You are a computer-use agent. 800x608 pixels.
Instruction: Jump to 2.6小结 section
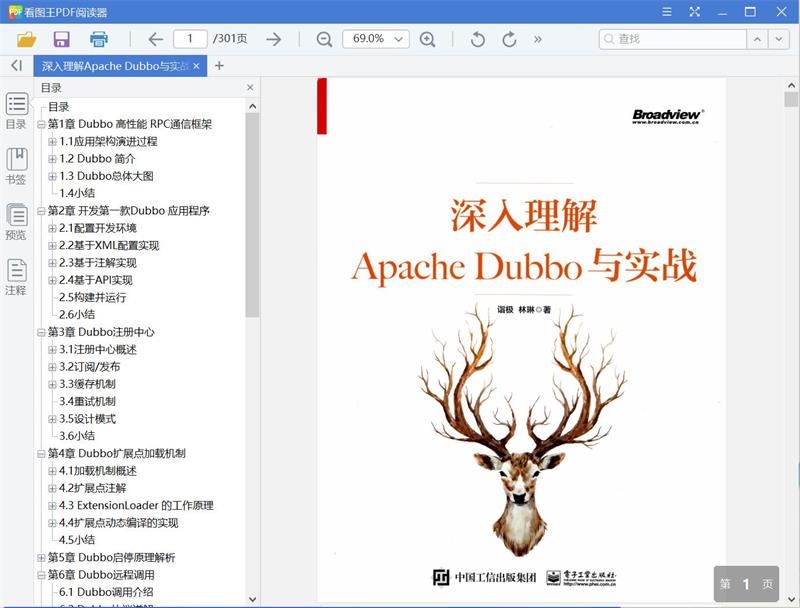pos(77,314)
